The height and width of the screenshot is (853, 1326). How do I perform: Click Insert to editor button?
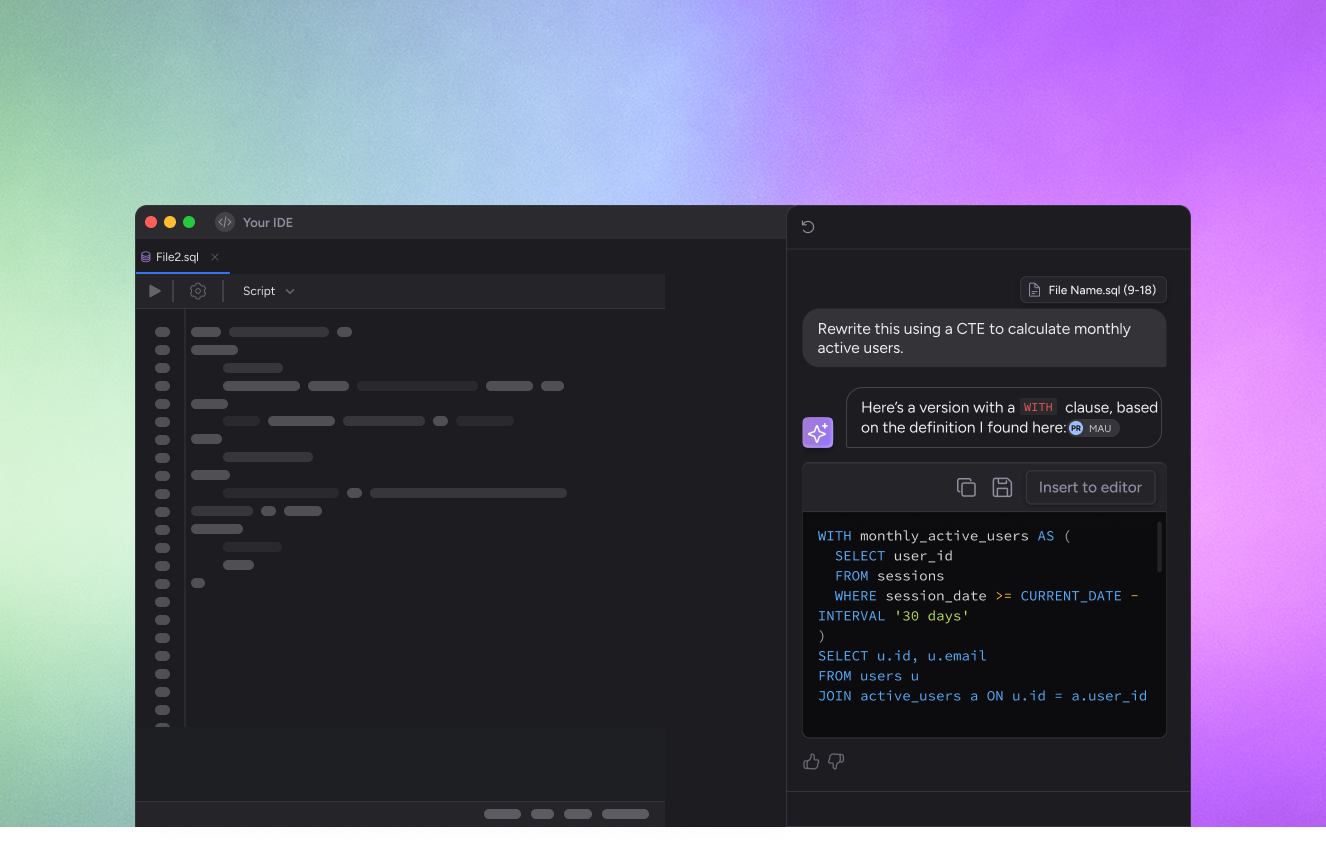[1090, 487]
